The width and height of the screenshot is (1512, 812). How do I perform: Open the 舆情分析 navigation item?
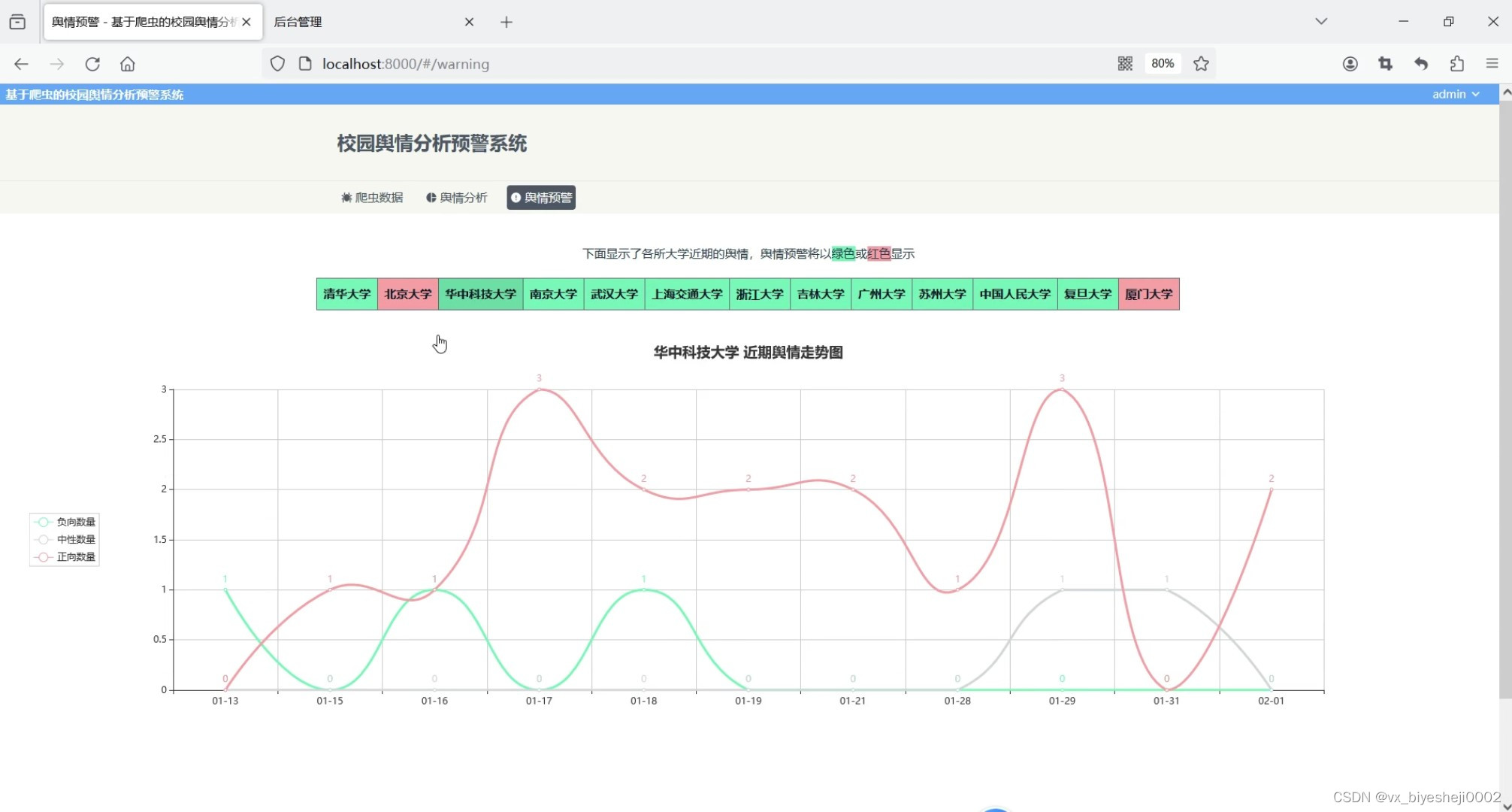coord(457,198)
